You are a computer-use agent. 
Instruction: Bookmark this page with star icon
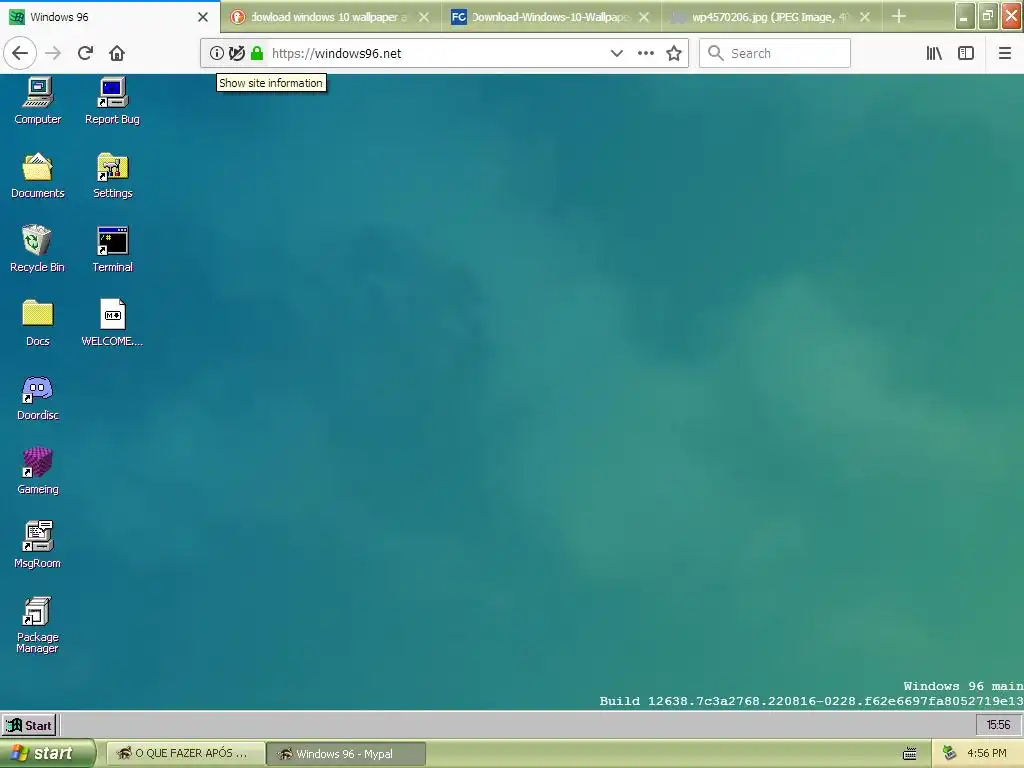coord(674,53)
